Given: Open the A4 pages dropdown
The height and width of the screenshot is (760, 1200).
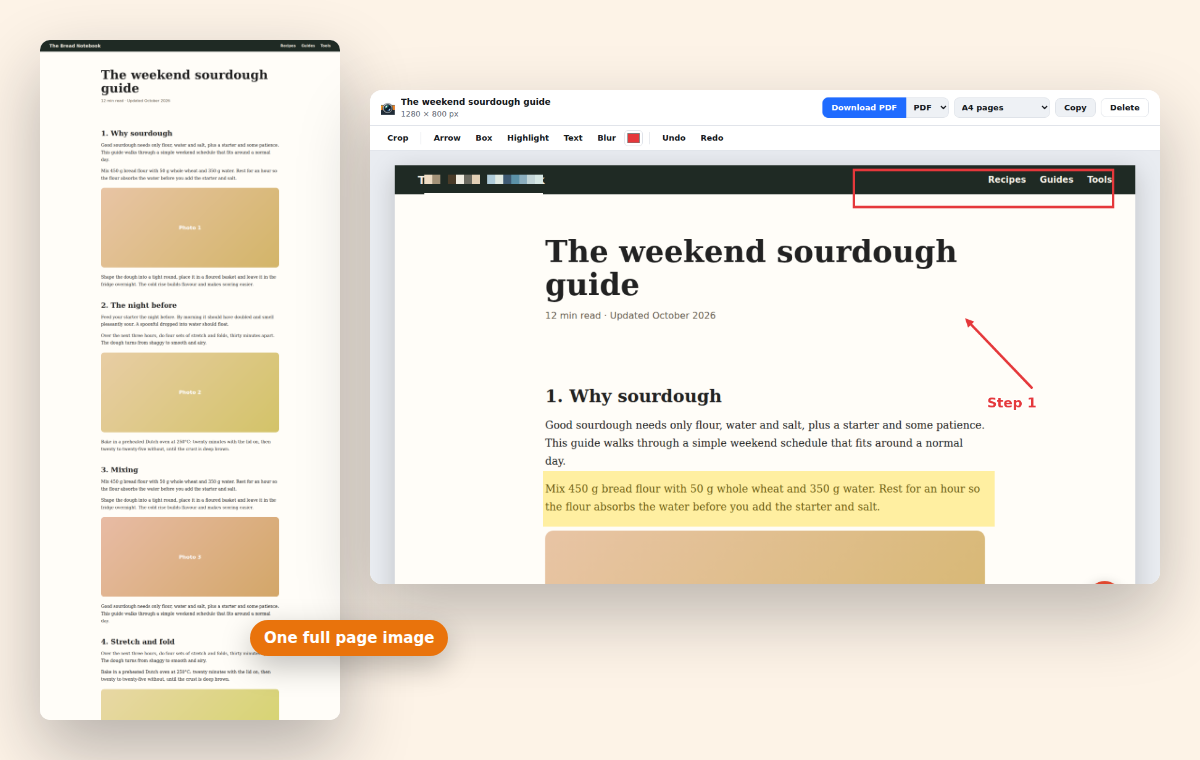Looking at the screenshot, I should coord(1002,108).
